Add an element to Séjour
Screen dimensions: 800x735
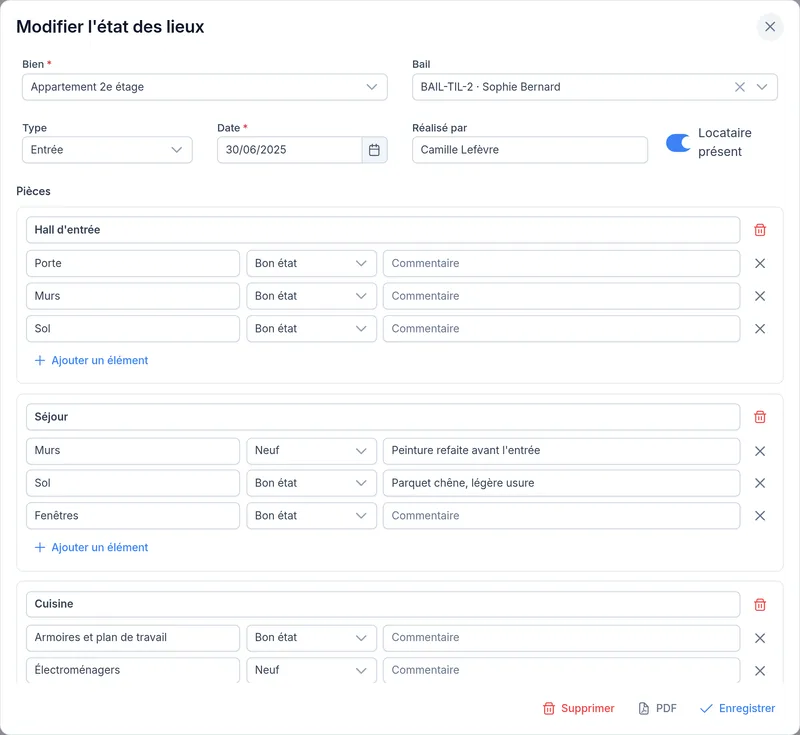point(91,548)
